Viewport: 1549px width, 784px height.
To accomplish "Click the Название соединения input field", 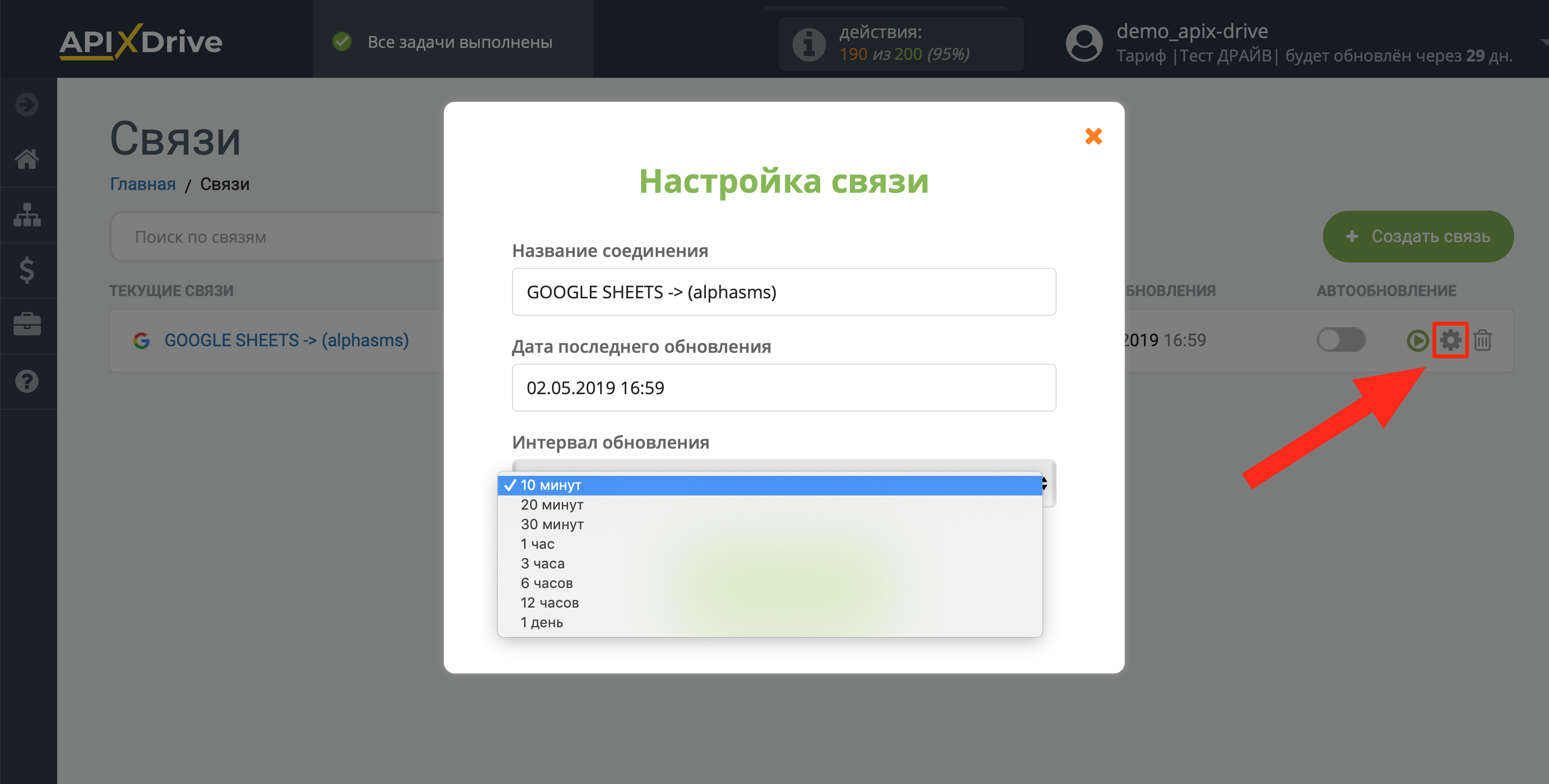I will click(x=784, y=292).
